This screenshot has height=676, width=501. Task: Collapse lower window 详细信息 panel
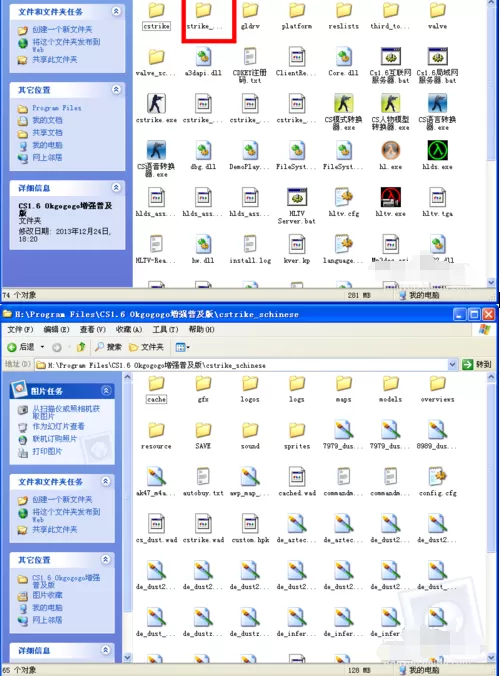tap(106, 650)
